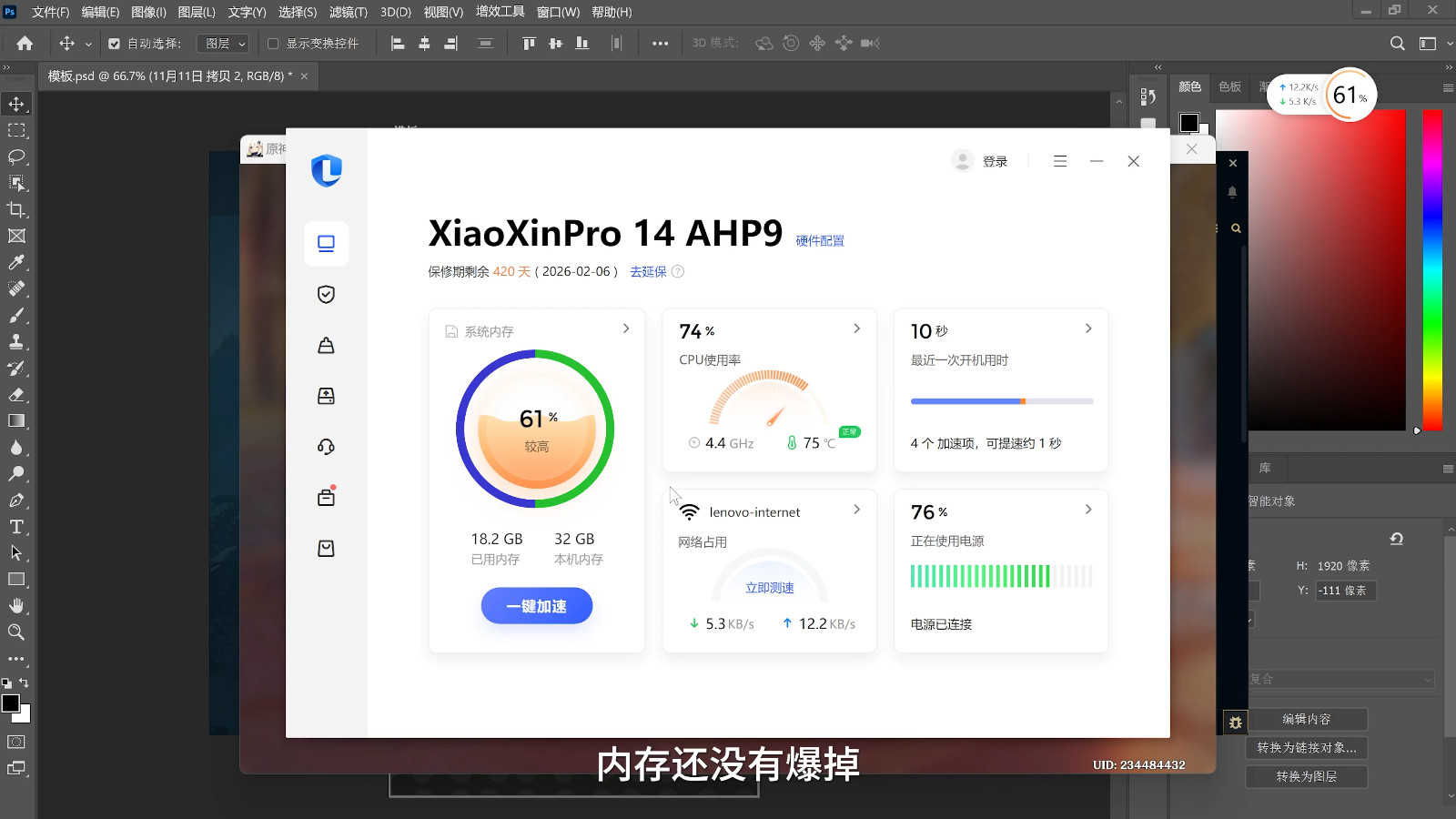Open the 滤镜(T) menu
This screenshot has width=1456, height=819.
[x=348, y=12]
